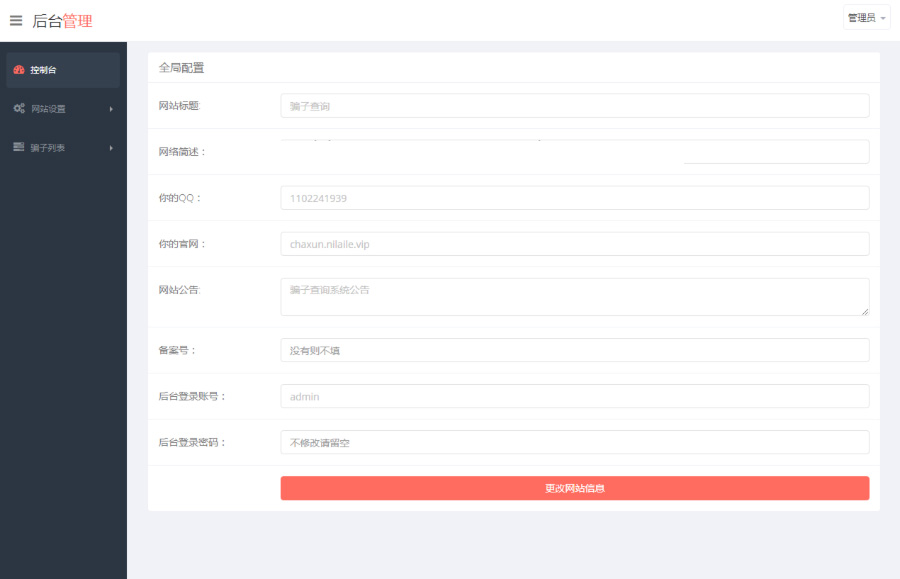
Task: Click the 骗子列表 list icon
Action: (19, 147)
